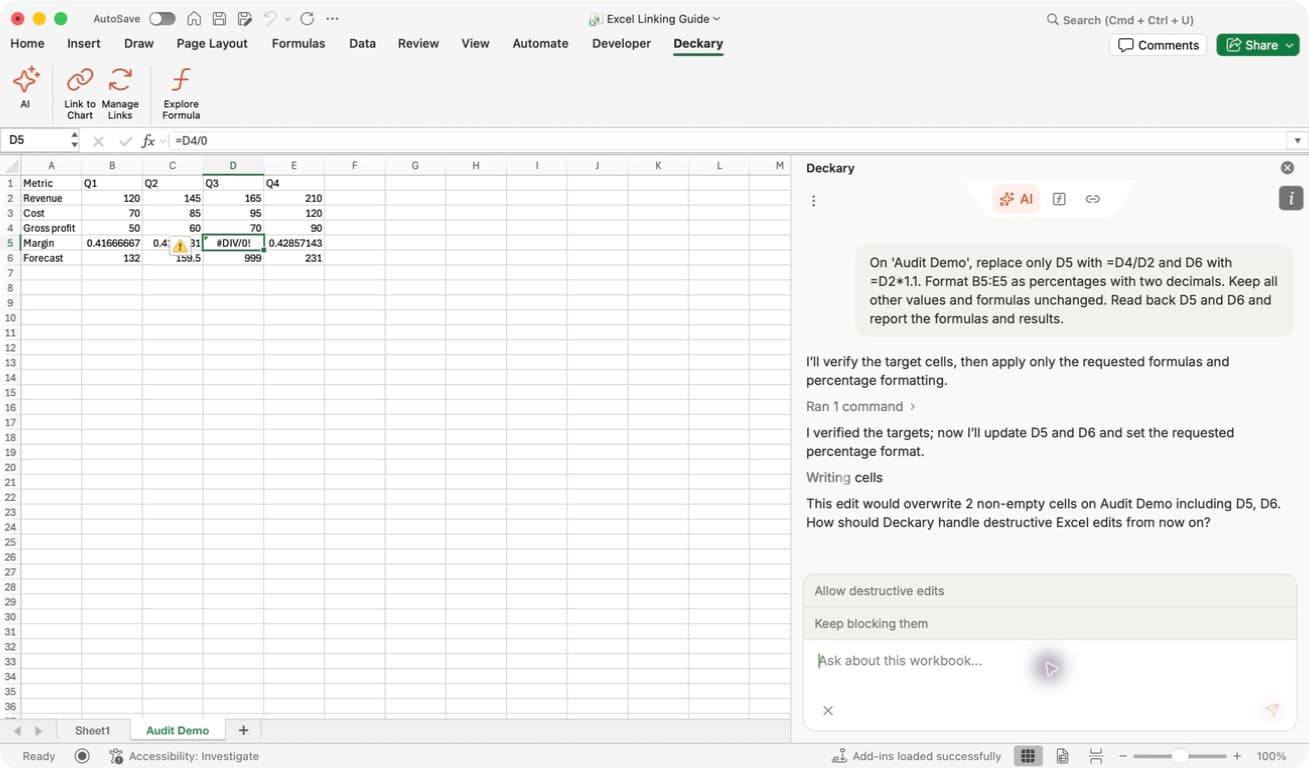Click the warning icon next to cell D5
1309x768 pixels.
click(x=179, y=245)
